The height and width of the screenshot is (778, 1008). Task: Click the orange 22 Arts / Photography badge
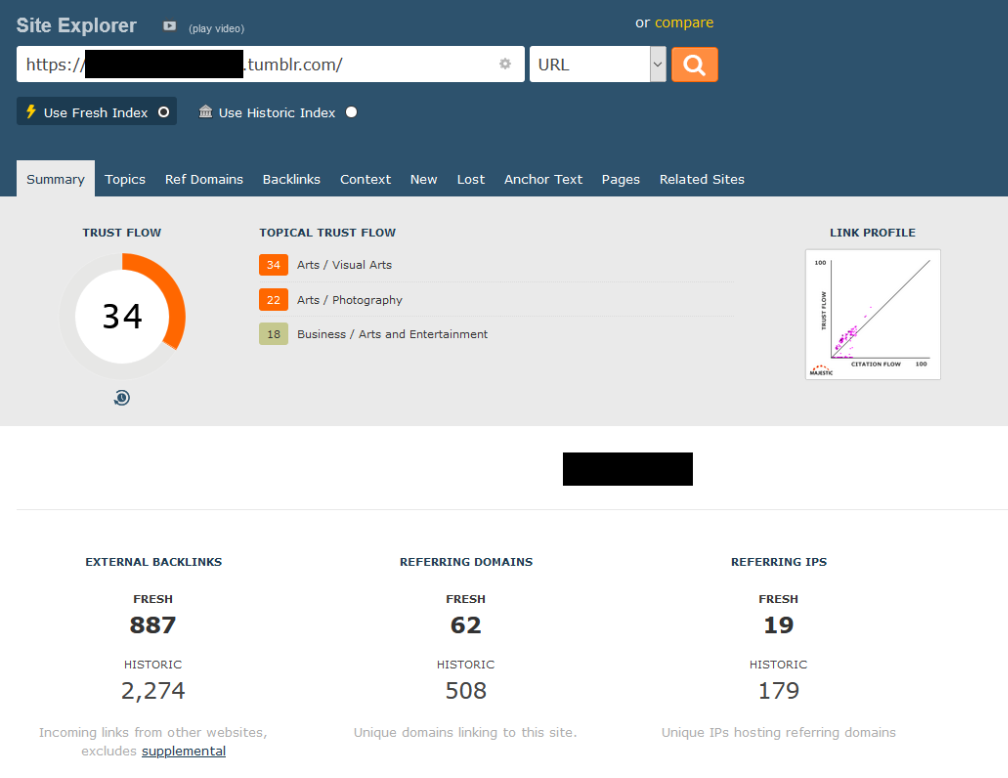pos(273,300)
